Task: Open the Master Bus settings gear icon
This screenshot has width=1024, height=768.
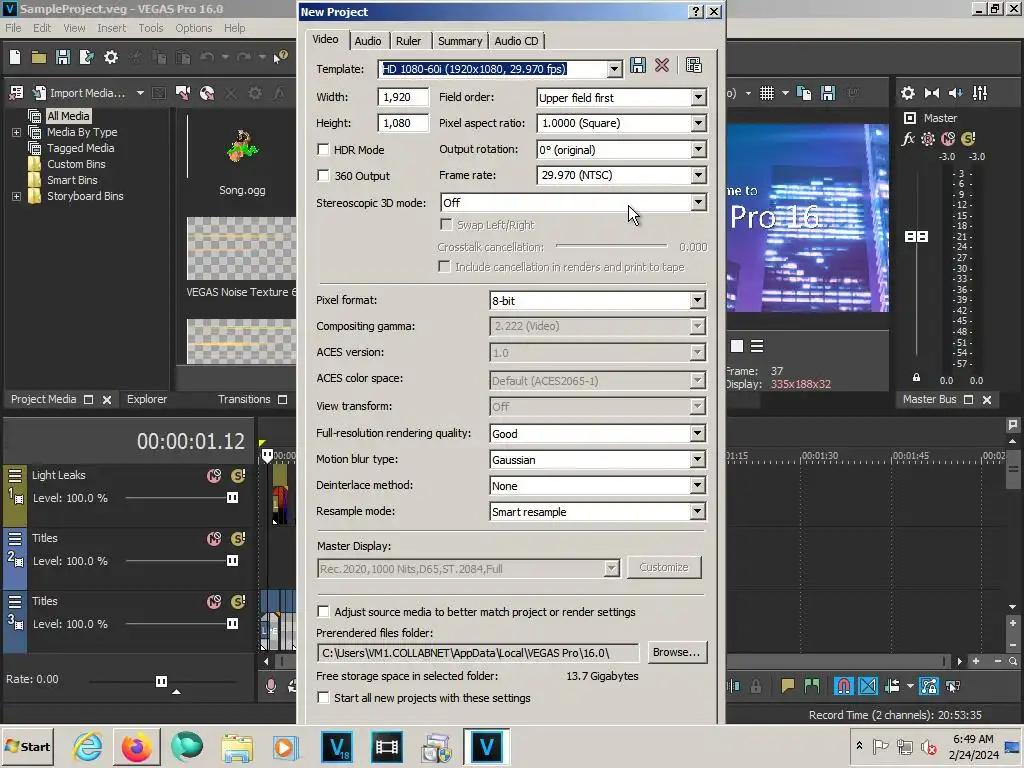Action: [x=908, y=93]
